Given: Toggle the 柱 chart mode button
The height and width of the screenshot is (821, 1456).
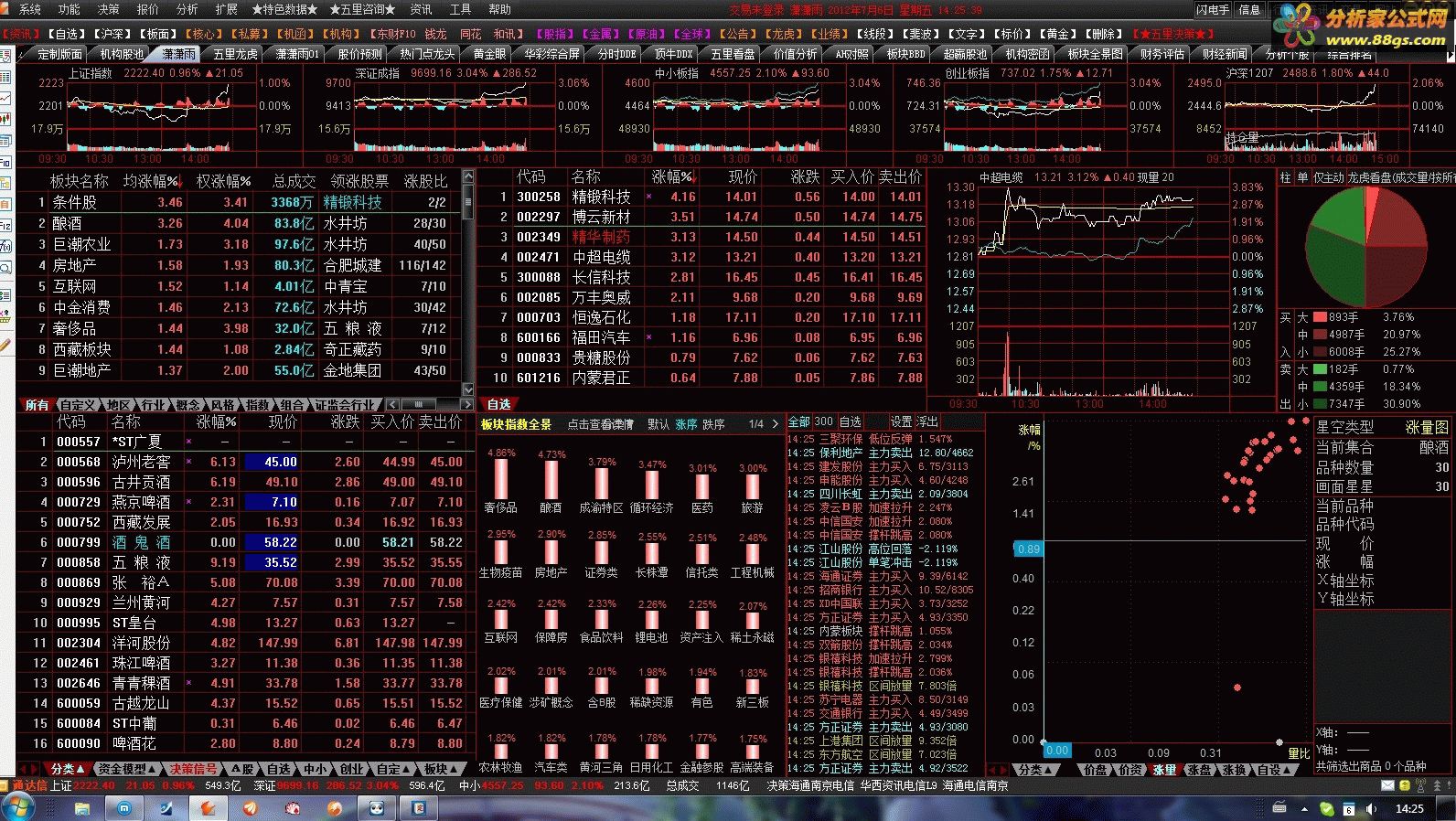Looking at the screenshot, I should 1285,177.
